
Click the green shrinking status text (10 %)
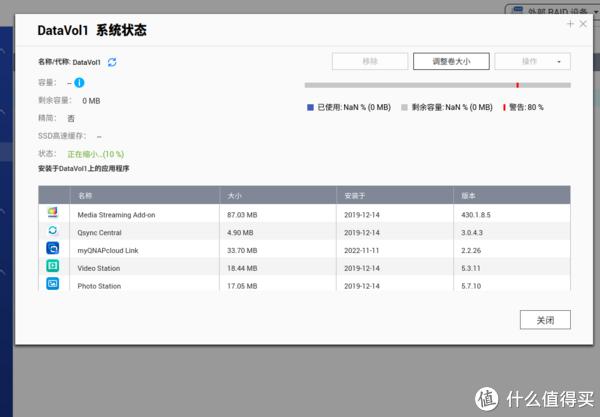[x=96, y=154]
